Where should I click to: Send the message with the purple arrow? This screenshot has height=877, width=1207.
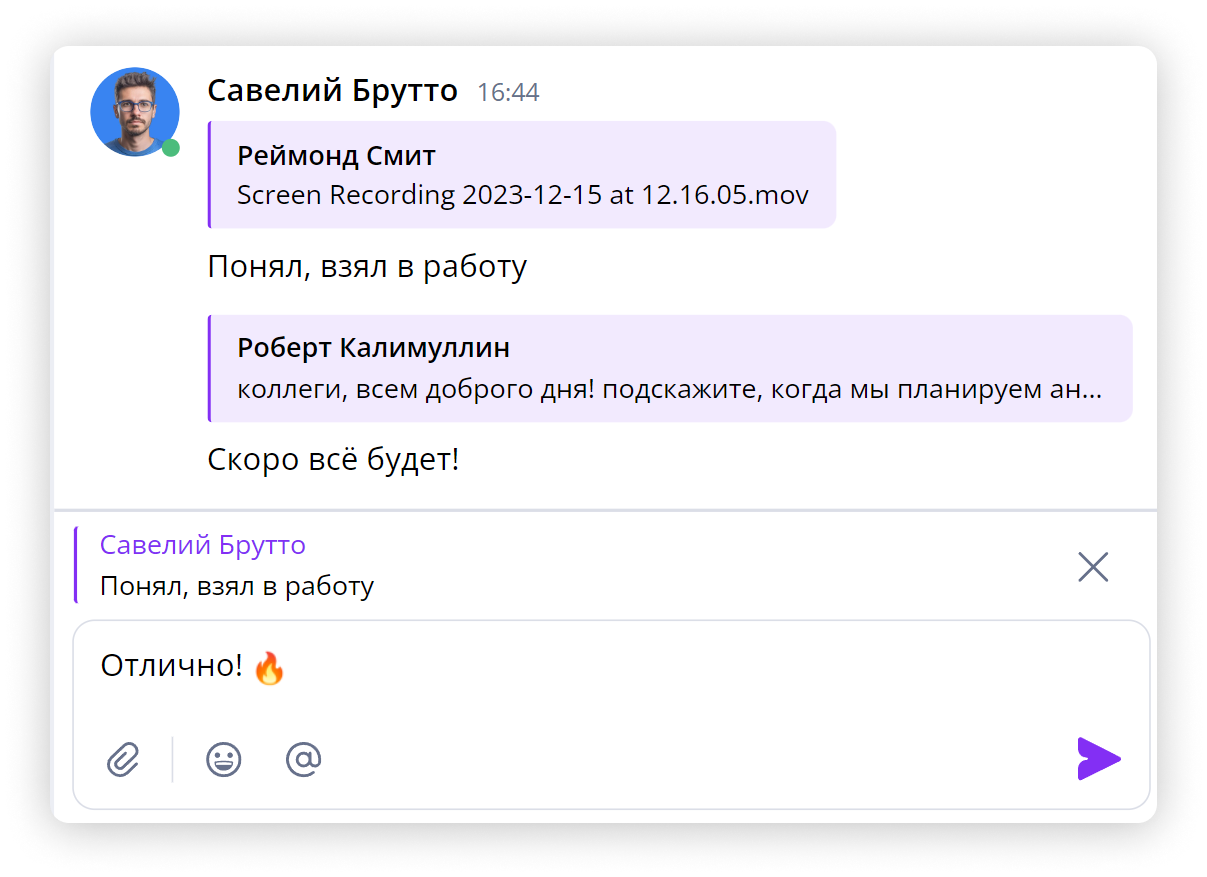pyautogui.click(x=1098, y=759)
